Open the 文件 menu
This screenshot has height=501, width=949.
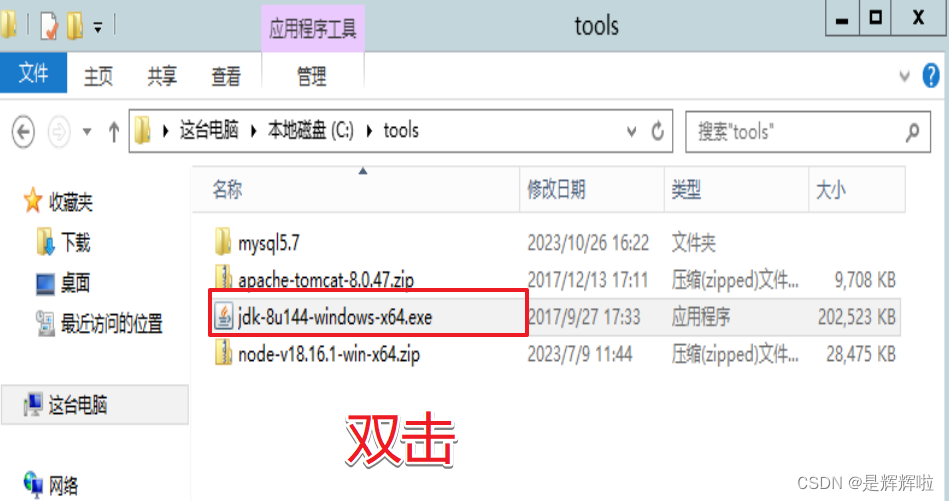click(x=33, y=73)
